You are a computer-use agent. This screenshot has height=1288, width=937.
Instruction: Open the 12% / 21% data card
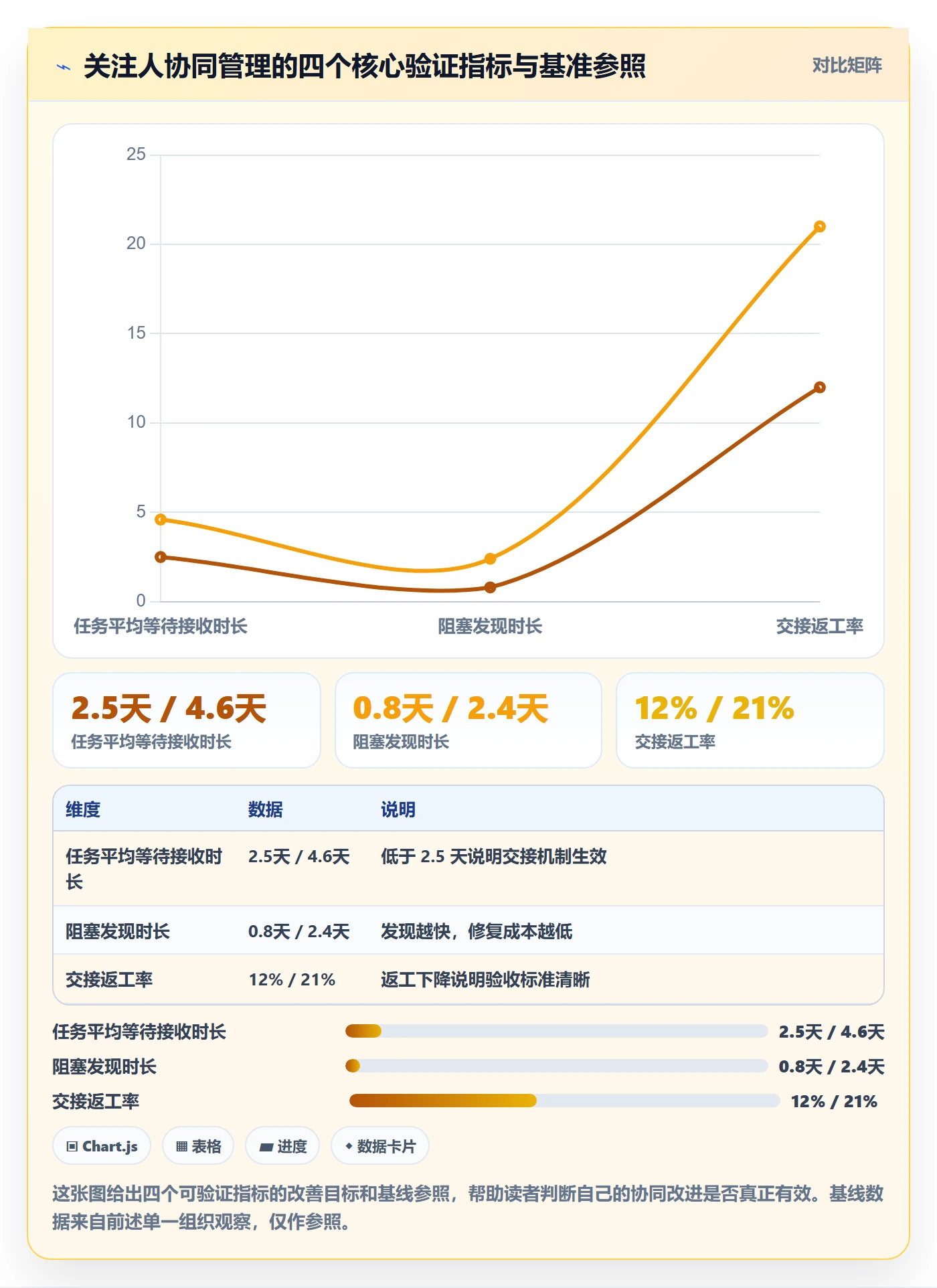pos(750,720)
